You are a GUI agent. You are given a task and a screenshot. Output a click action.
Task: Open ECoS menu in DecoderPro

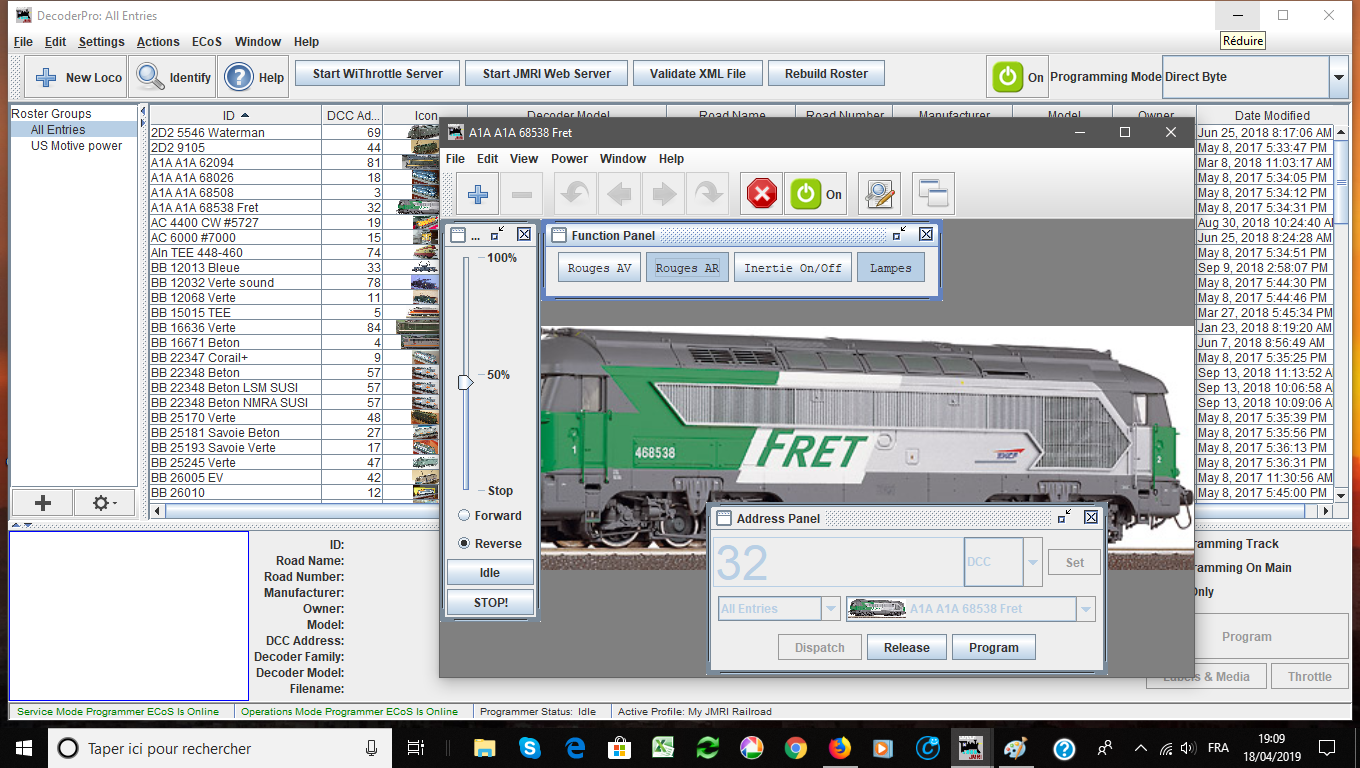tap(207, 42)
